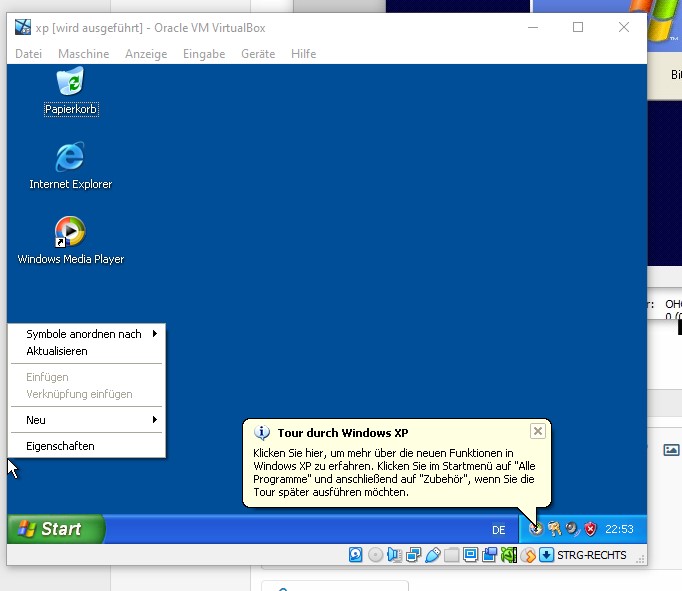The height and width of the screenshot is (591, 682).
Task: Click the USB devices indicator icon
Action: (x=432, y=555)
